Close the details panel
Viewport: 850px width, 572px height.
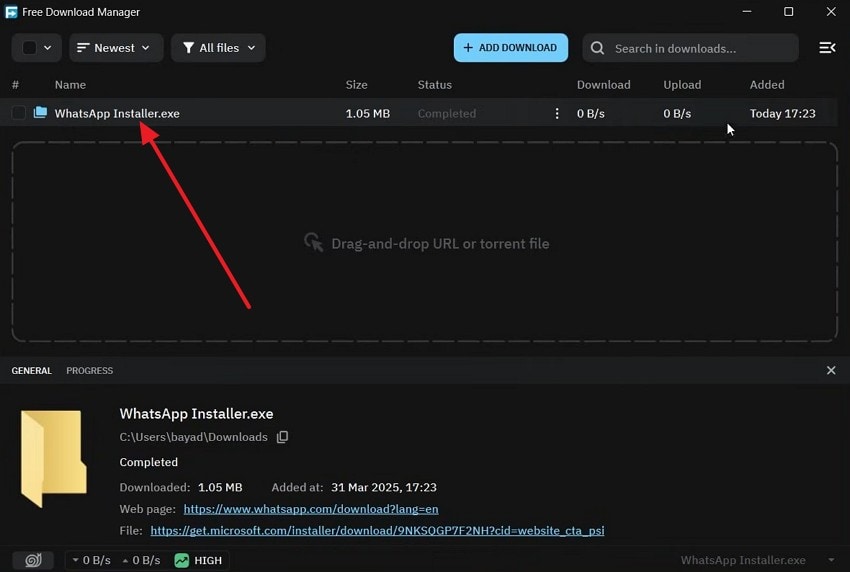831,370
